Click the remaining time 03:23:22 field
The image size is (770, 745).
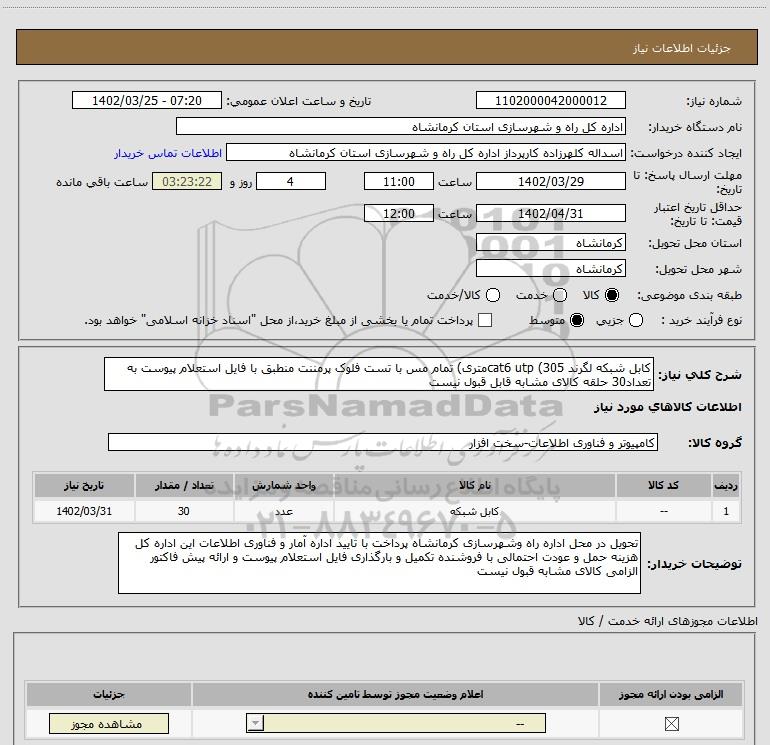(x=187, y=182)
